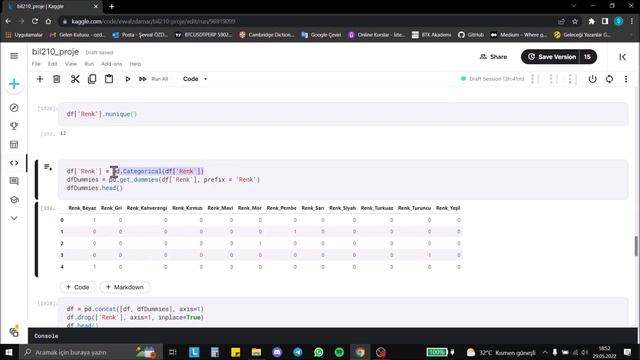The width and height of the screenshot is (640, 360).
Task: Open version number 15 history
Action: [x=588, y=57]
